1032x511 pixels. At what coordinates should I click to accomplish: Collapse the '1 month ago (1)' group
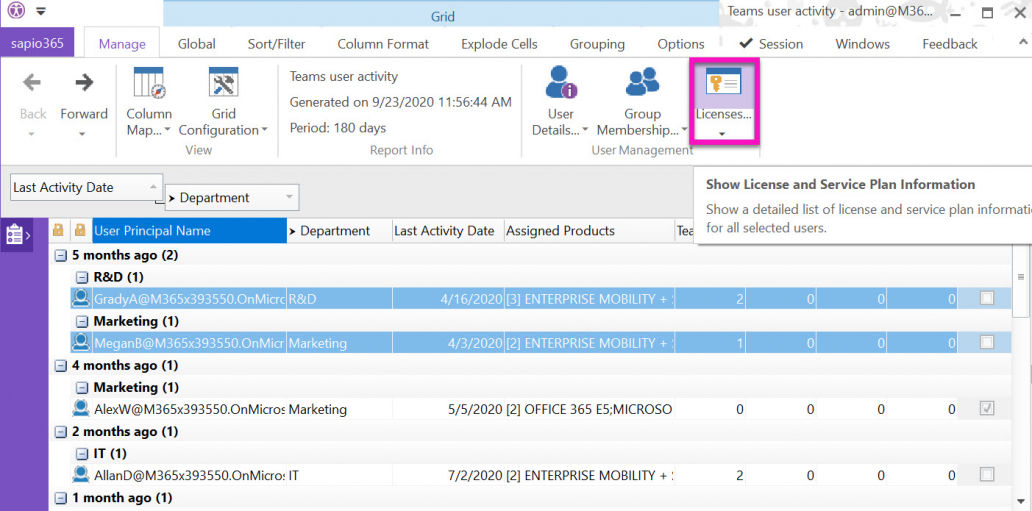pyautogui.click(x=61, y=497)
